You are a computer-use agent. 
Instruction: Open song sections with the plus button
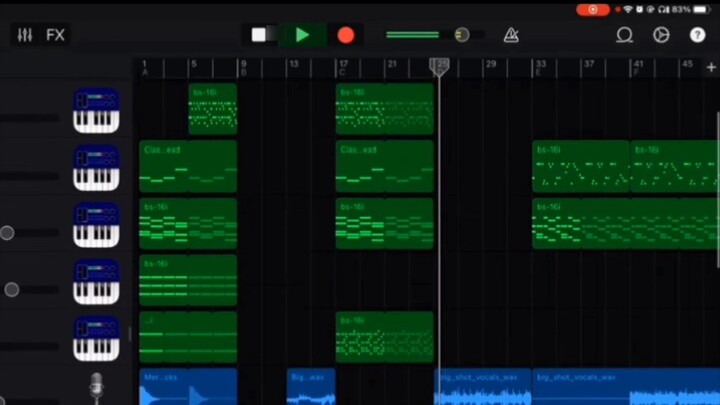point(710,68)
